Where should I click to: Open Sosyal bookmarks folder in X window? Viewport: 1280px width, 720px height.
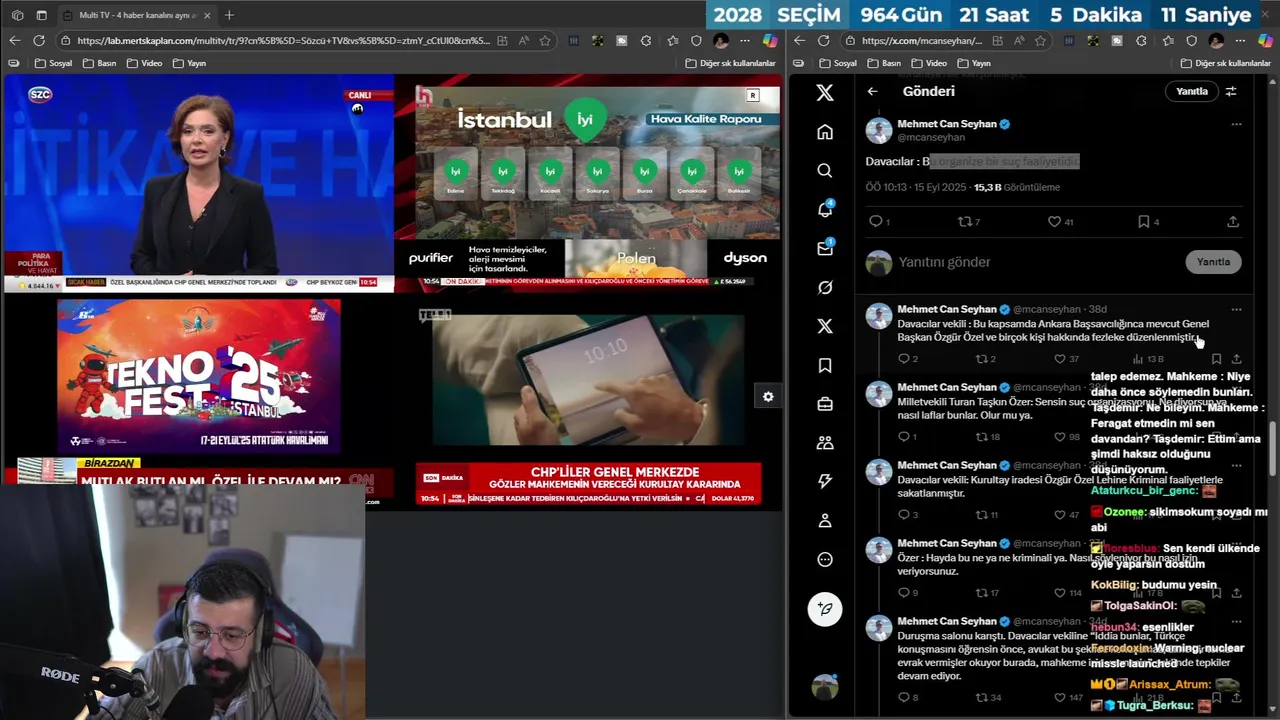click(x=838, y=63)
